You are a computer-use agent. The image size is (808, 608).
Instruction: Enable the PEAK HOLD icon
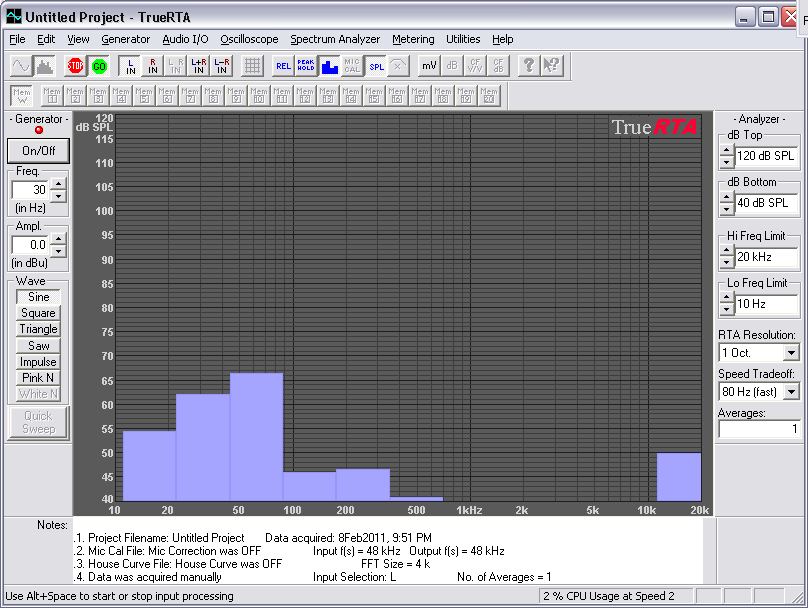tap(306, 66)
